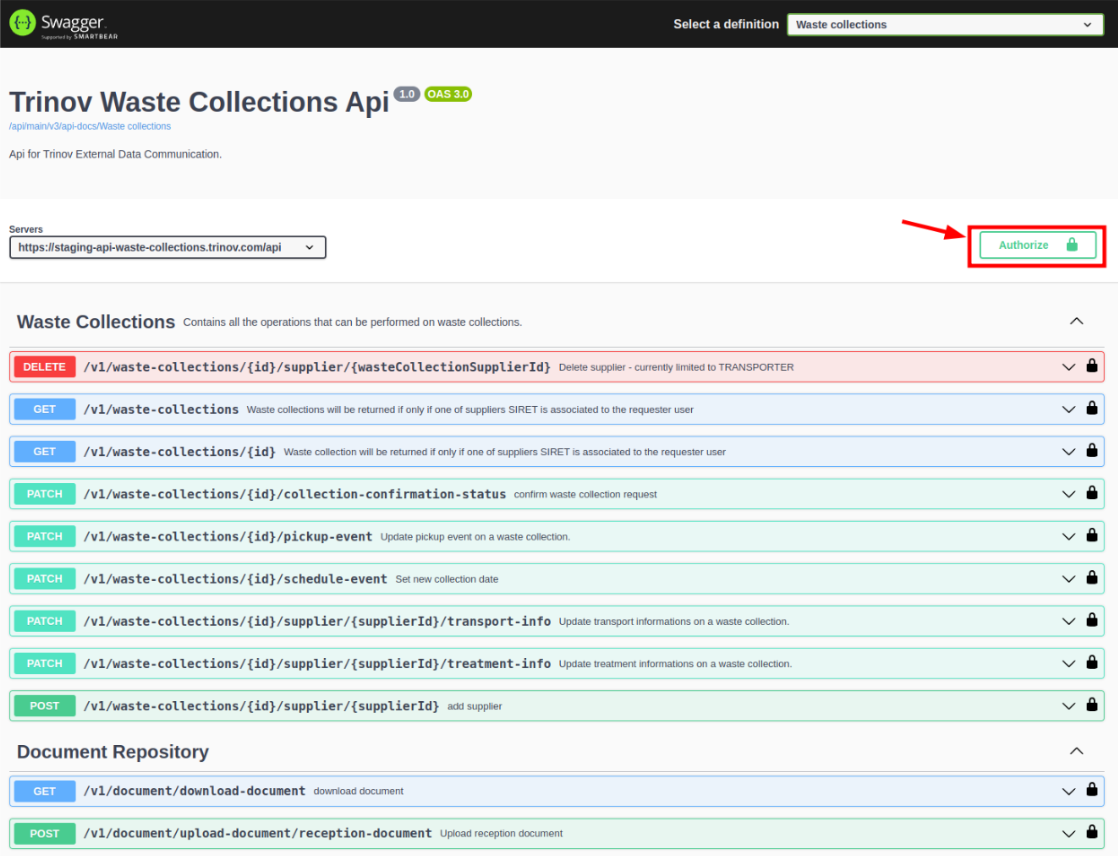
Task: Click PATCH badge for collection-confirmation-status
Action: 44,494
